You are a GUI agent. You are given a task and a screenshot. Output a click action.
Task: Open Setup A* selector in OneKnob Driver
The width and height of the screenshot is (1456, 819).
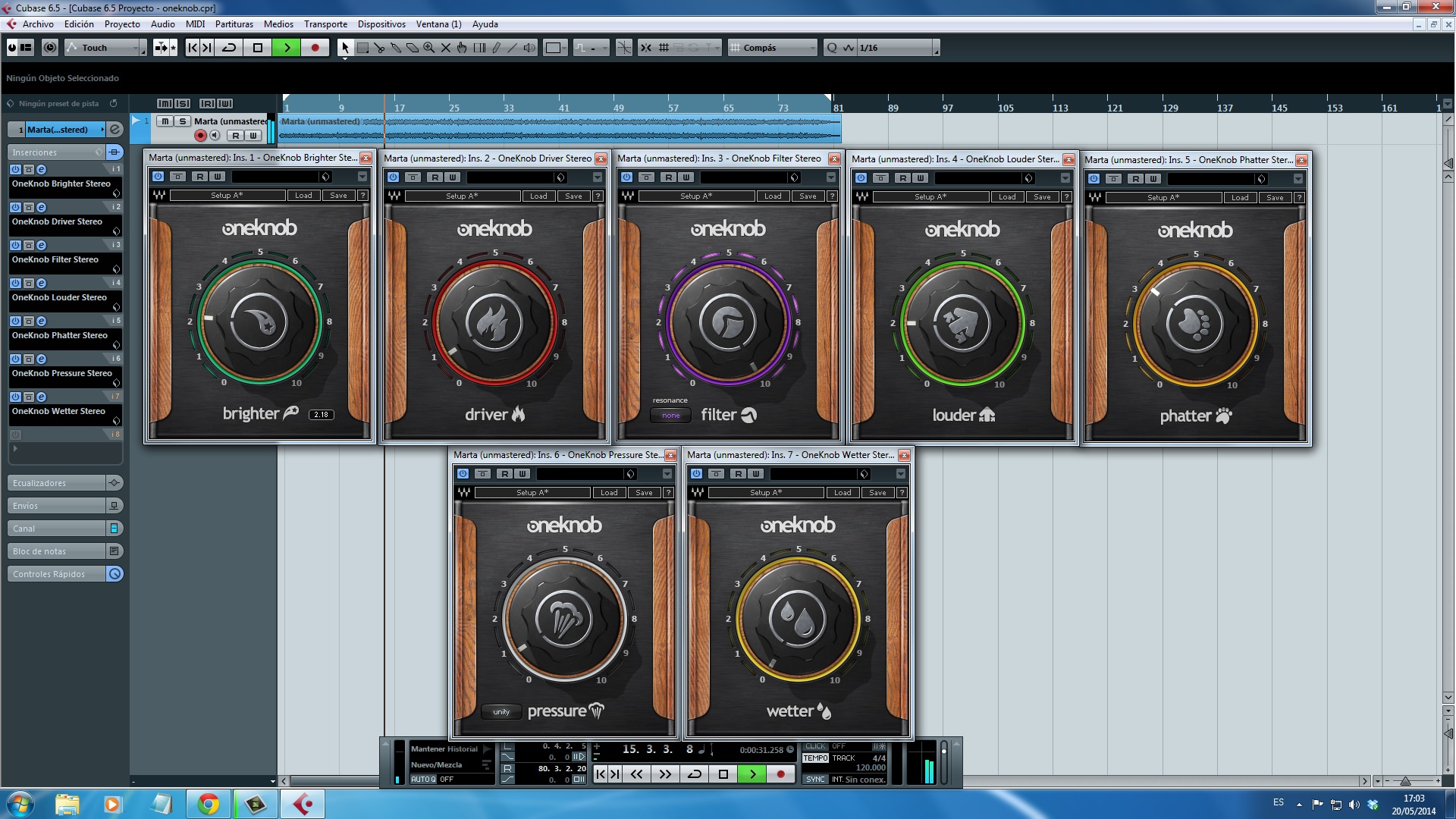click(462, 196)
